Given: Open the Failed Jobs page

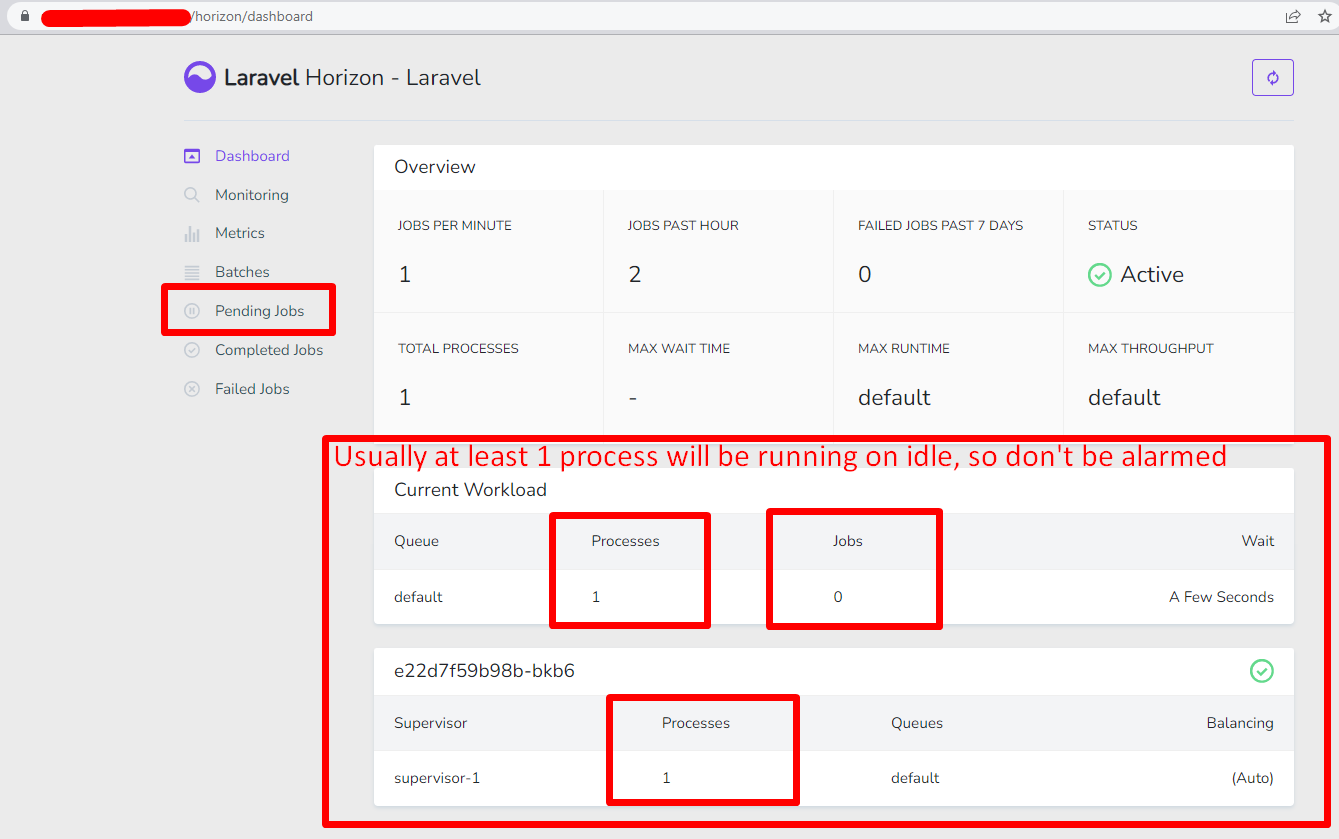Looking at the screenshot, I should [251, 388].
